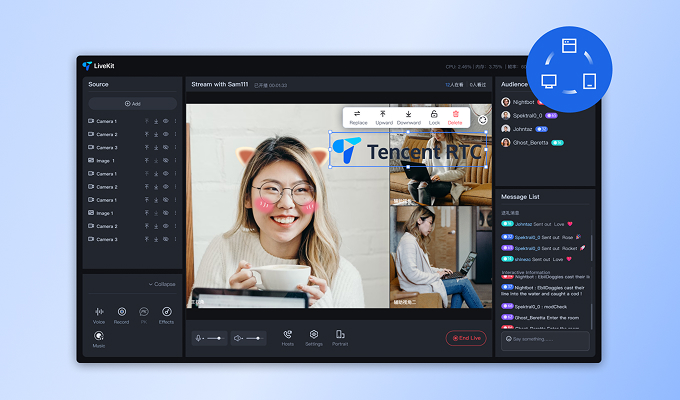Click Johntaz's avatar in Audience list
The image size is (680, 400).
[x=506, y=129]
